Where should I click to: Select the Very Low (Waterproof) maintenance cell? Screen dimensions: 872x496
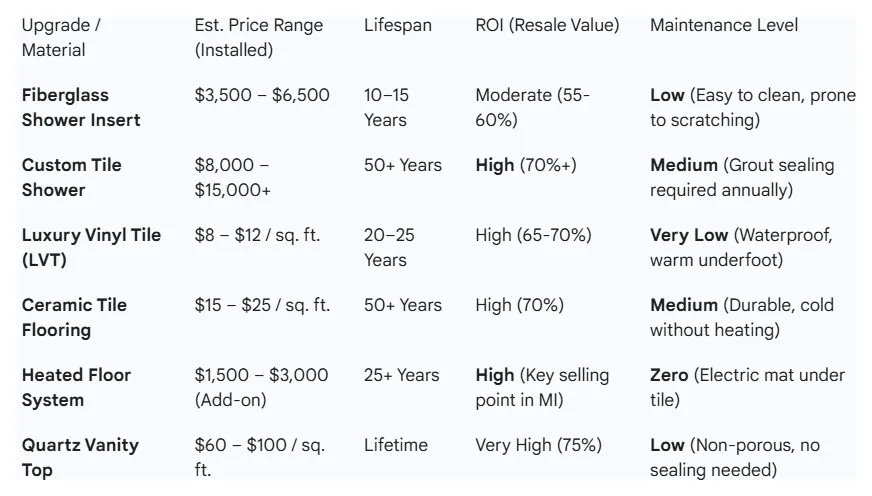pyautogui.click(x=741, y=247)
